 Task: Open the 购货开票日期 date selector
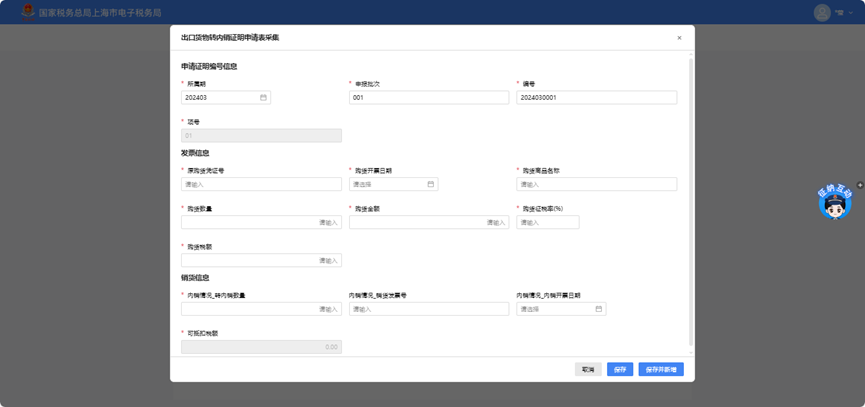[388, 185]
